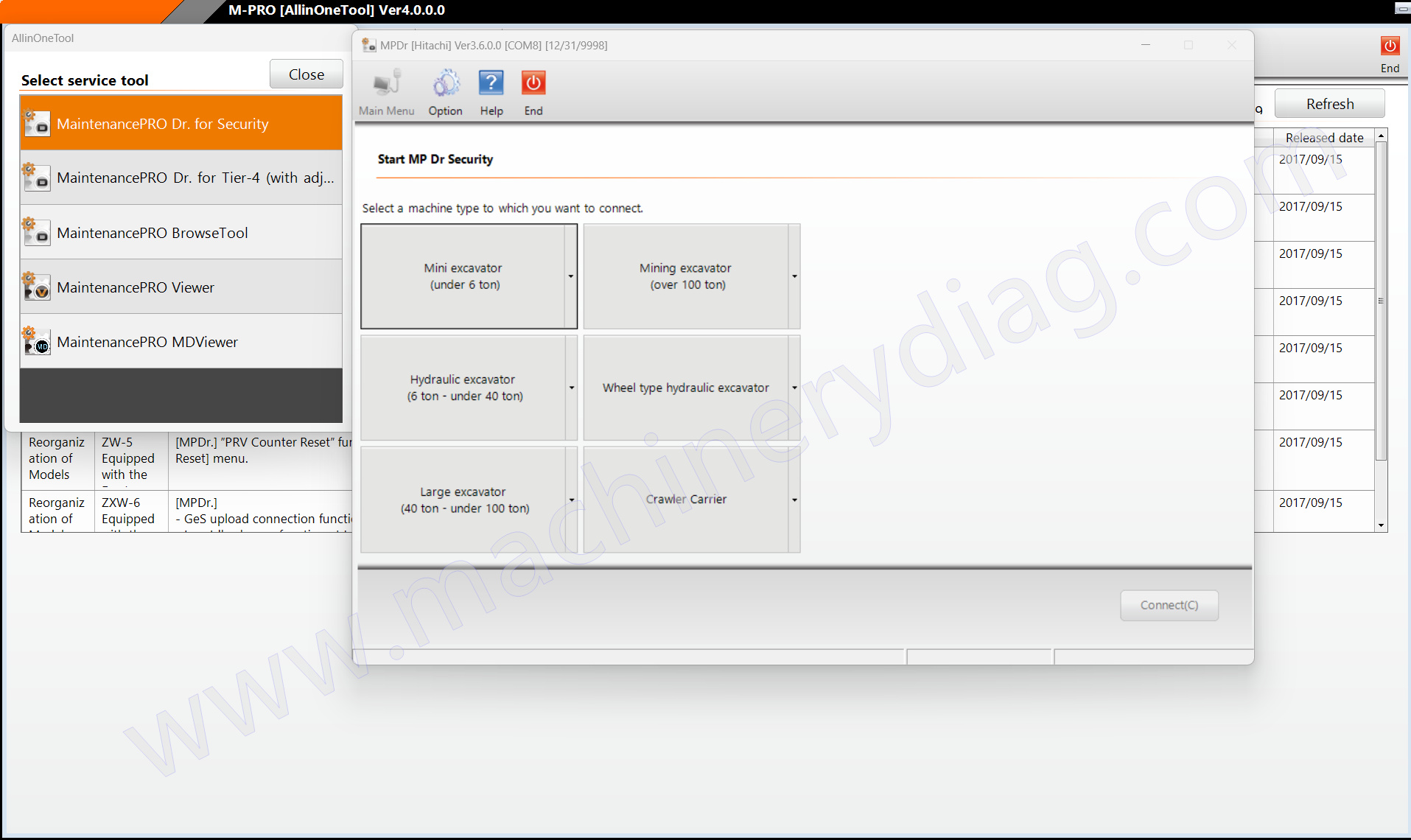The height and width of the screenshot is (840, 1411).
Task: Click icon beside MaintenancePRO Dr. for Tier-4
Action: click(36, 178)
